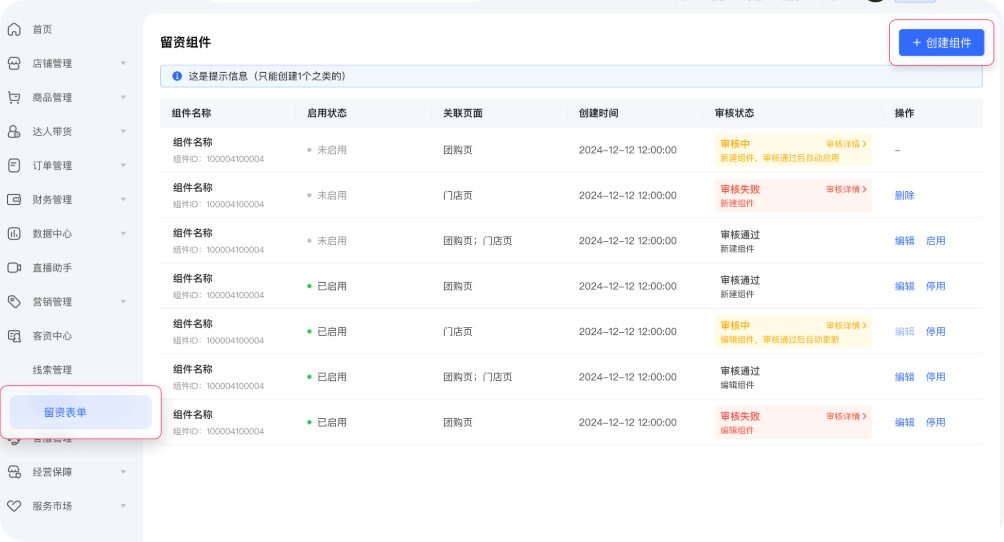Viewport: 1004px width, 542px height.
Task: Click the 财务管理 wallet icon
Action: coord(14,199)
